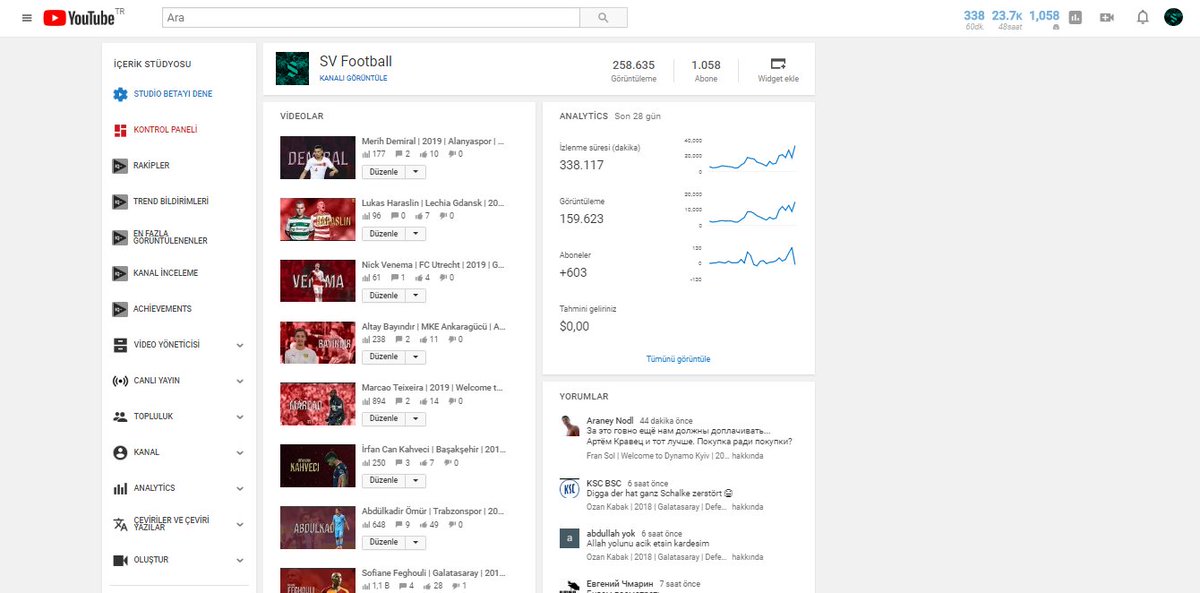Click the Kanal person icon
The image size is (1200, 593).
(x=120, y=452)
